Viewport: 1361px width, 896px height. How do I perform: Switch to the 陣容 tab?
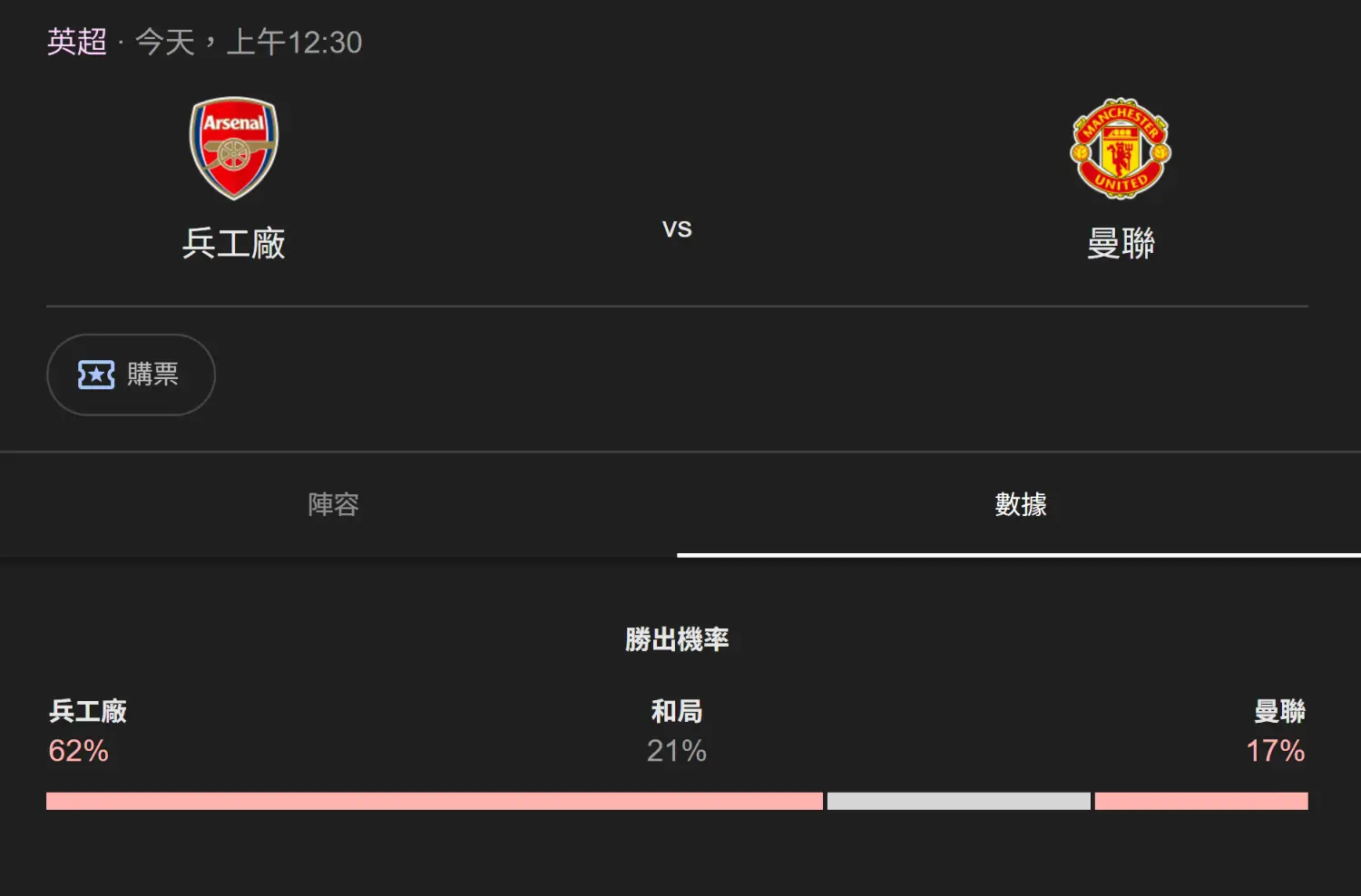[334, 504]
